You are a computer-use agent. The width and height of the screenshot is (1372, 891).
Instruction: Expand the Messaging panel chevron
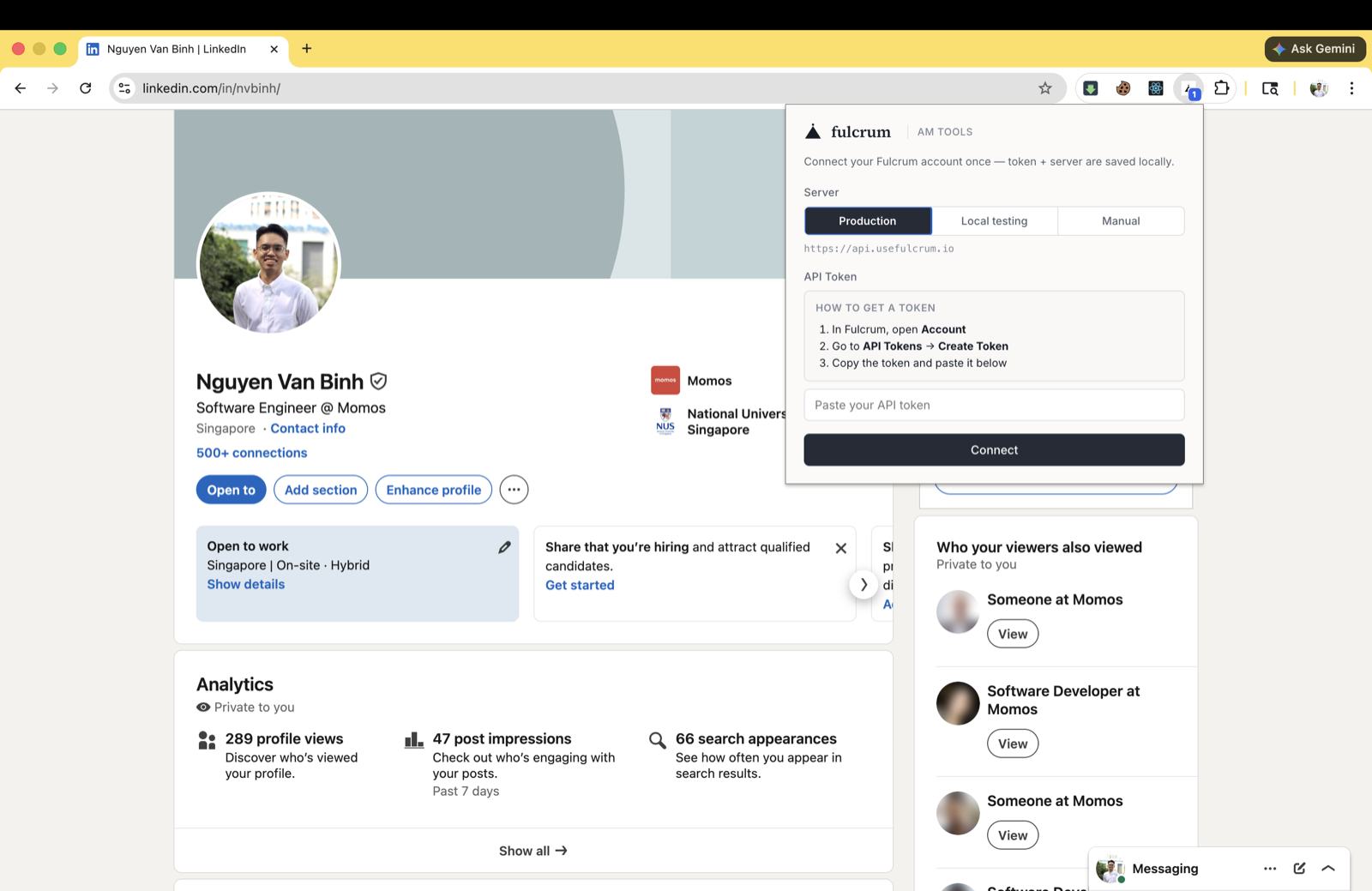[x=1328, y=869]
